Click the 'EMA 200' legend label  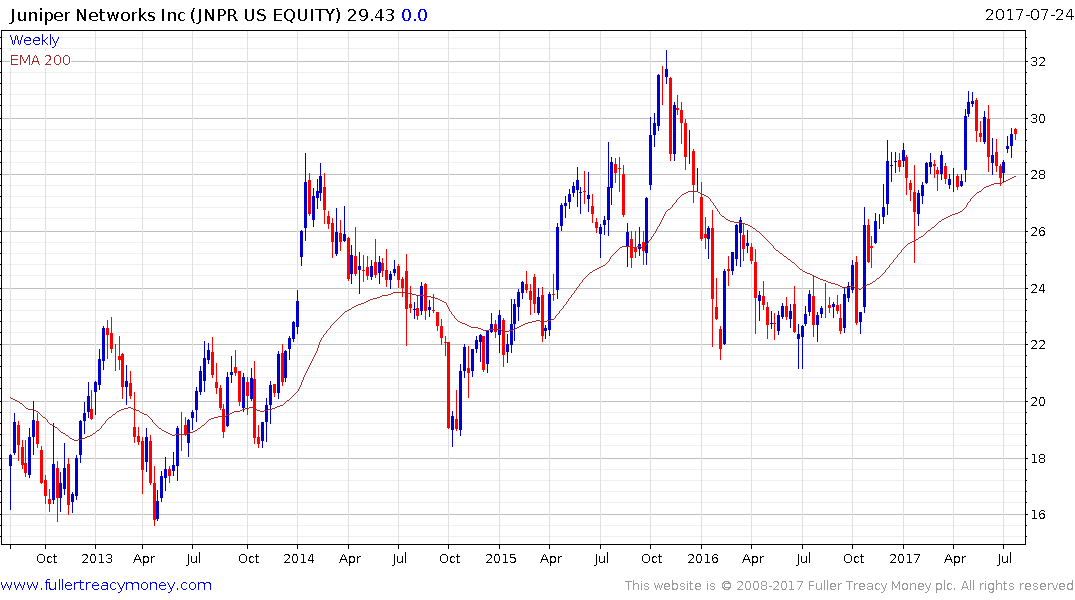coord(40,60)
